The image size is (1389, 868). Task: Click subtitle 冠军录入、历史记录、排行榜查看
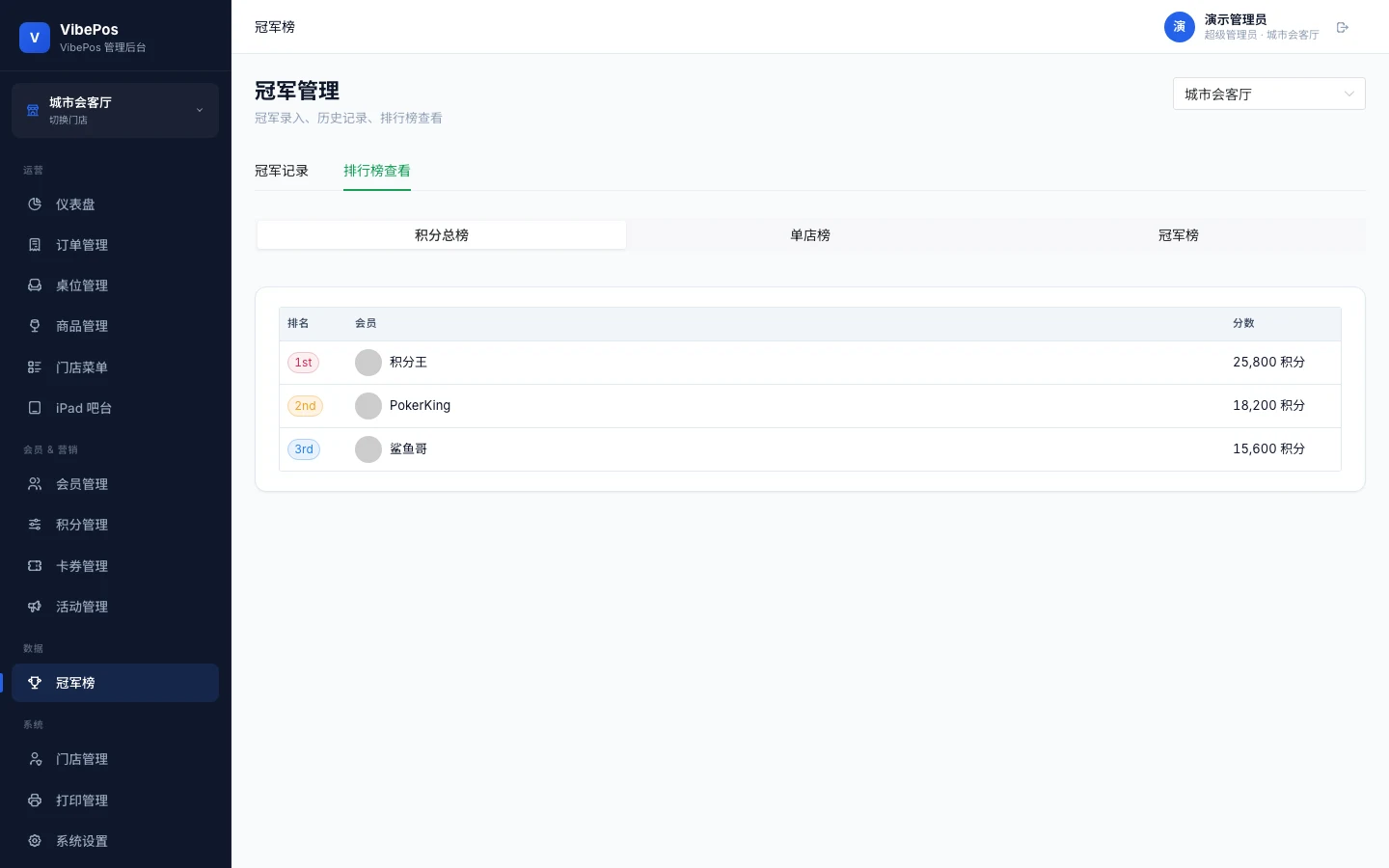[x=348, y=119]
